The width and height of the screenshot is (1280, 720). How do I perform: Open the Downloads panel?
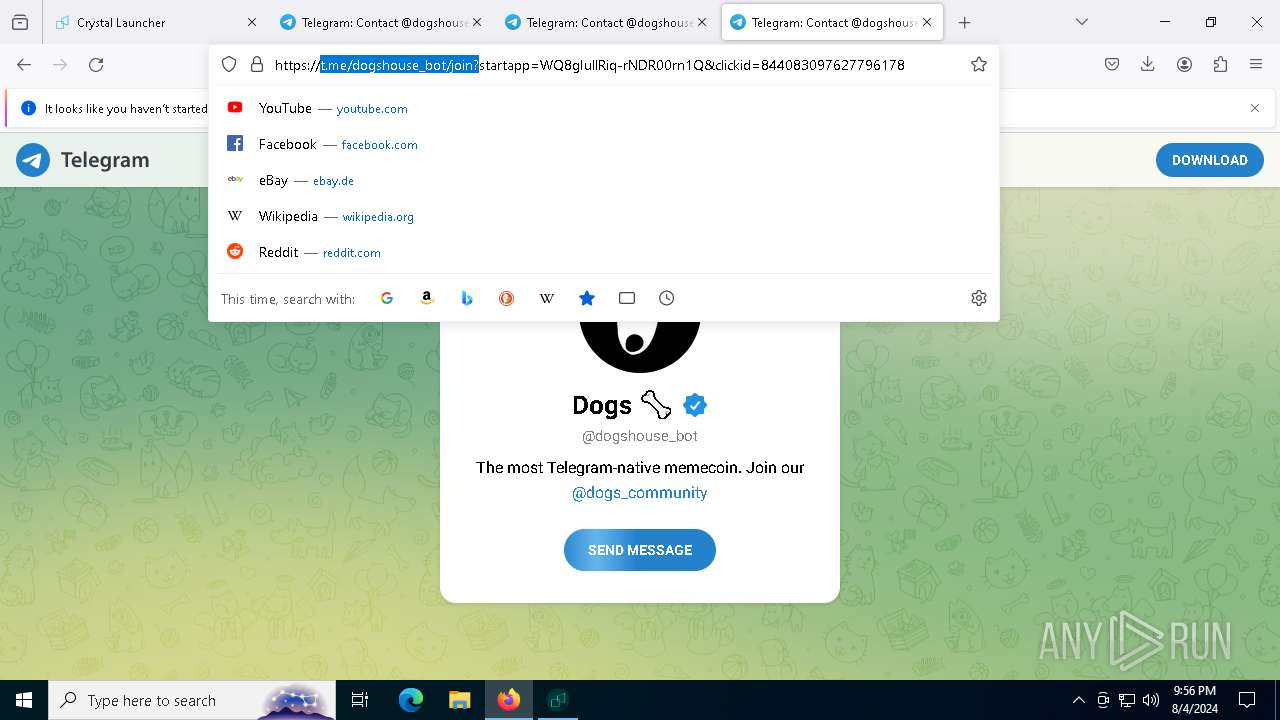(x=1148, y=64)
